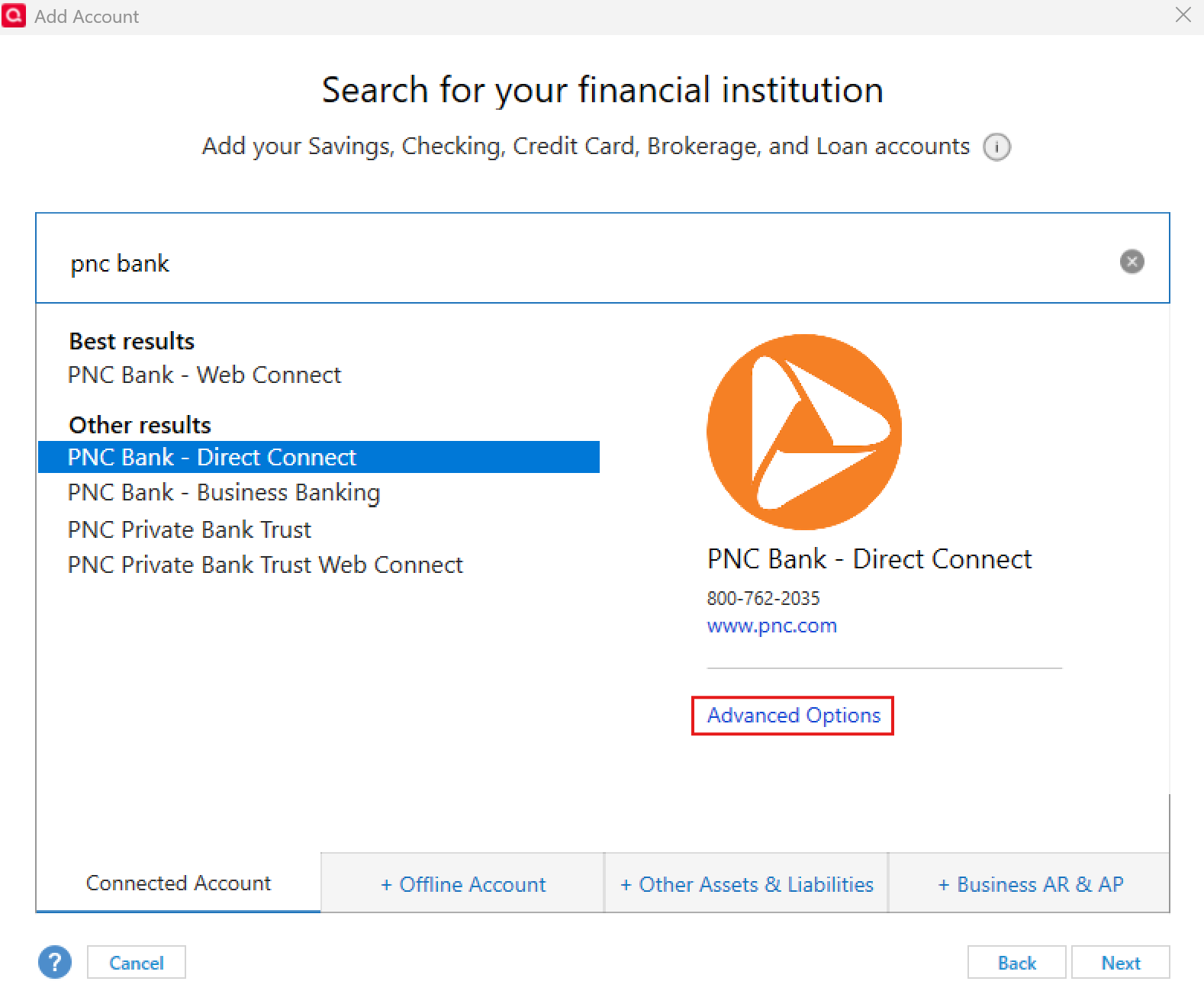Click the Cancel button
The width and height of the screenshot is (1204, 1007).
click(137, 963)
